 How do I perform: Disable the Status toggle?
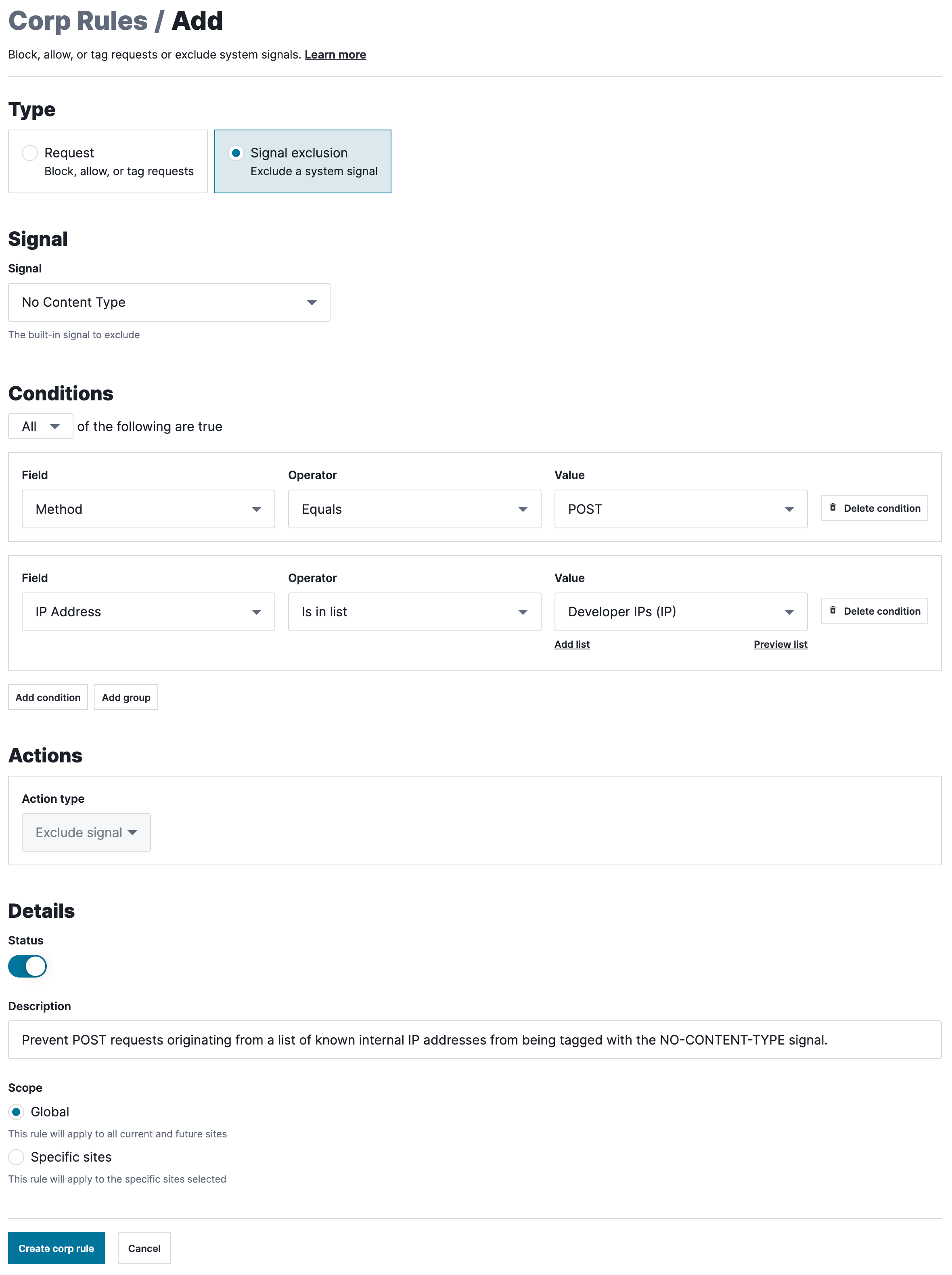27,966
